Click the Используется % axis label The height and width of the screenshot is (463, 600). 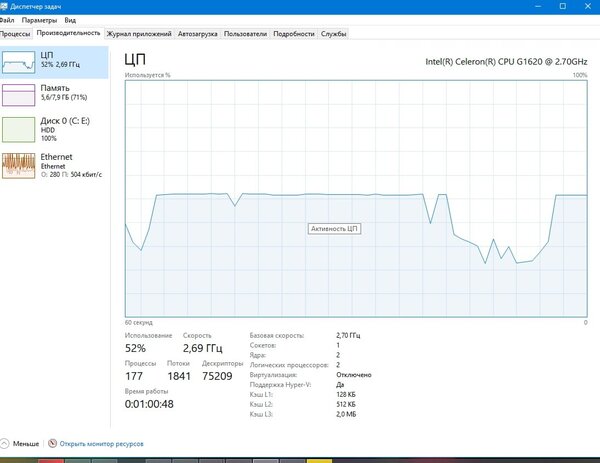147,75
